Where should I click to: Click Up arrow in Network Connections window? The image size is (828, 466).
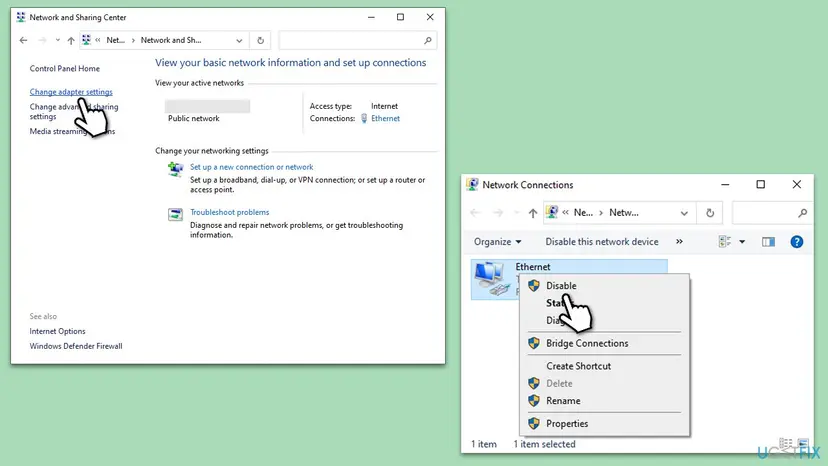(x=532, y=213)
